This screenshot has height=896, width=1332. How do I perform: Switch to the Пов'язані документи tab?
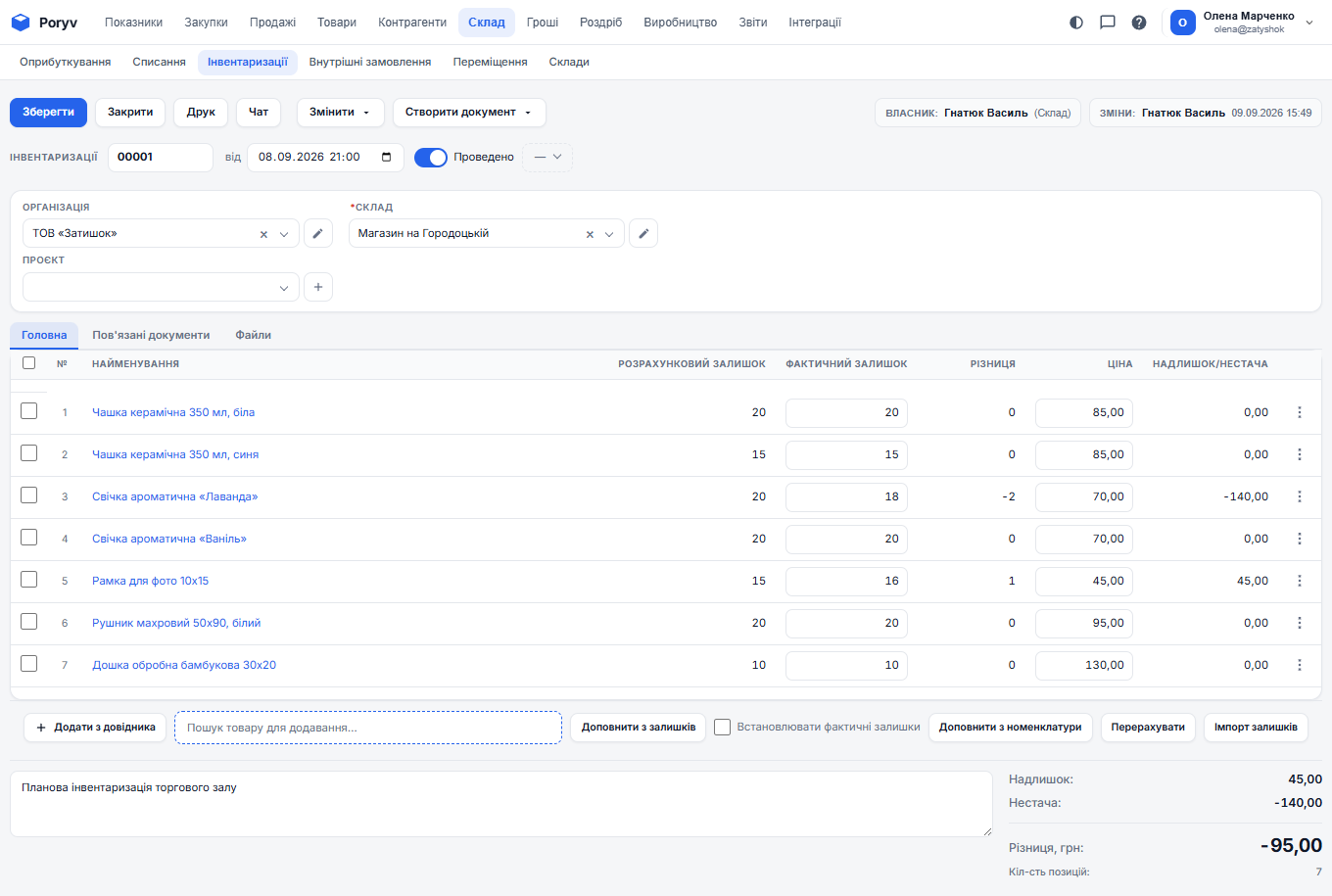pyautogui.click(x=151, y=335)
